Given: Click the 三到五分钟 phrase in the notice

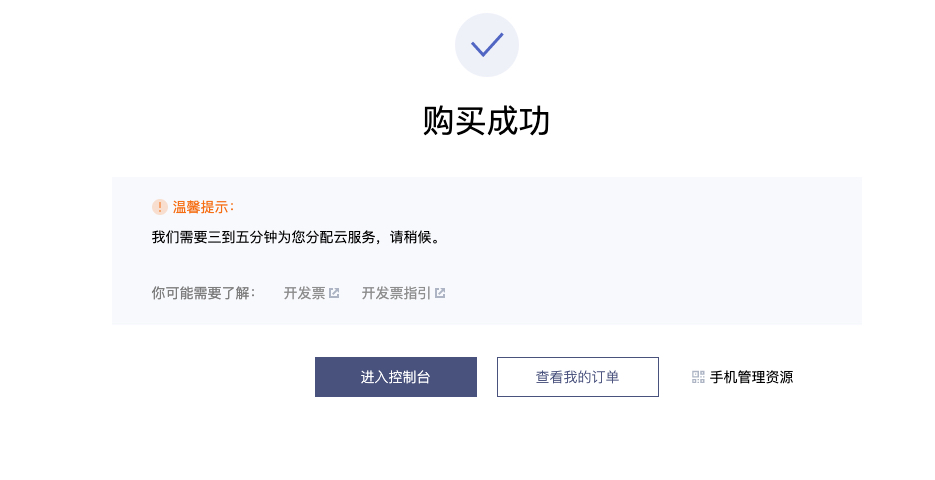Looking at the screenshot, I should (243, 237).
